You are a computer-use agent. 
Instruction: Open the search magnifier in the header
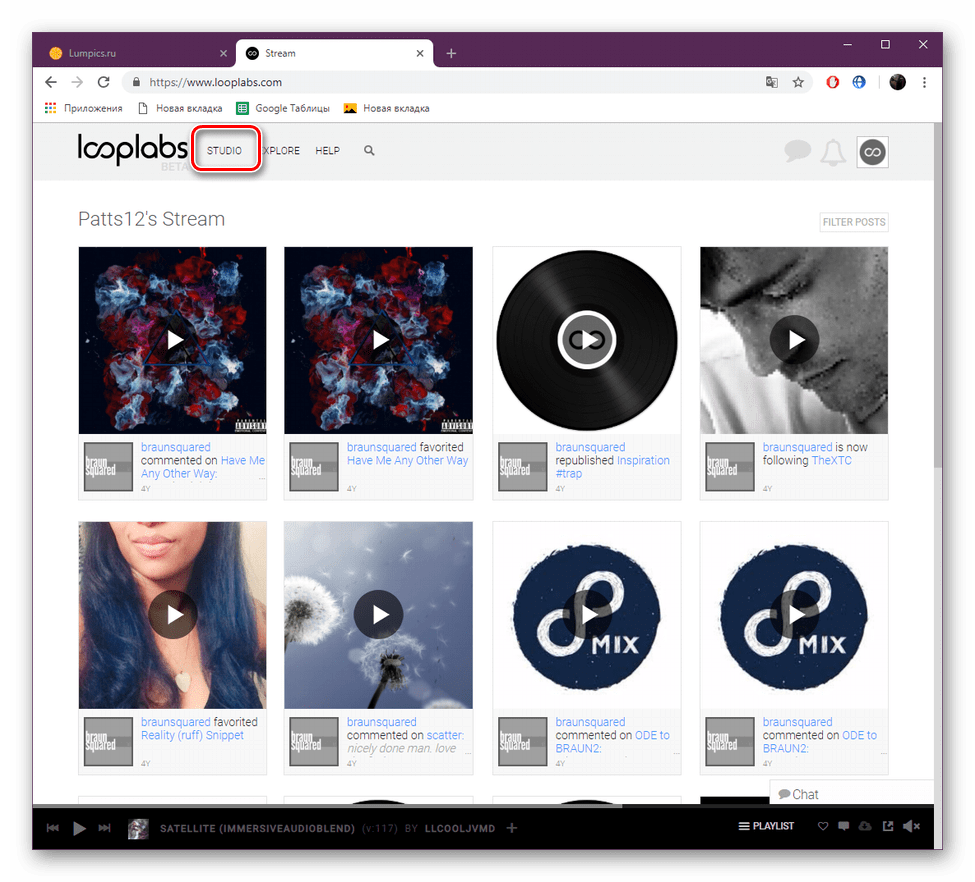click(369, 151)
